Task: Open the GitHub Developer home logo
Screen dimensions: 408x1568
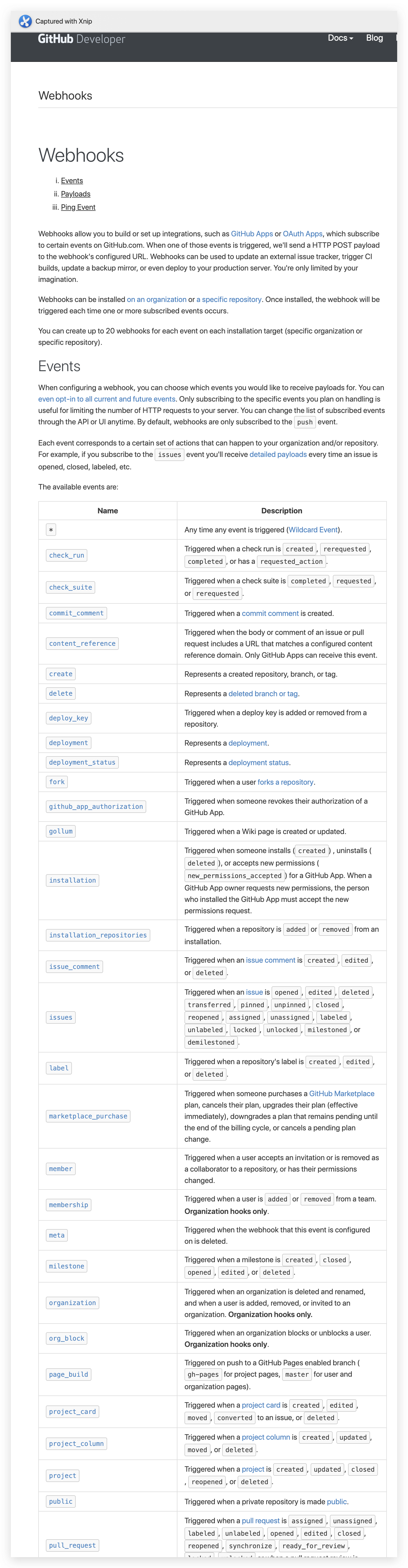Action: 82,39
